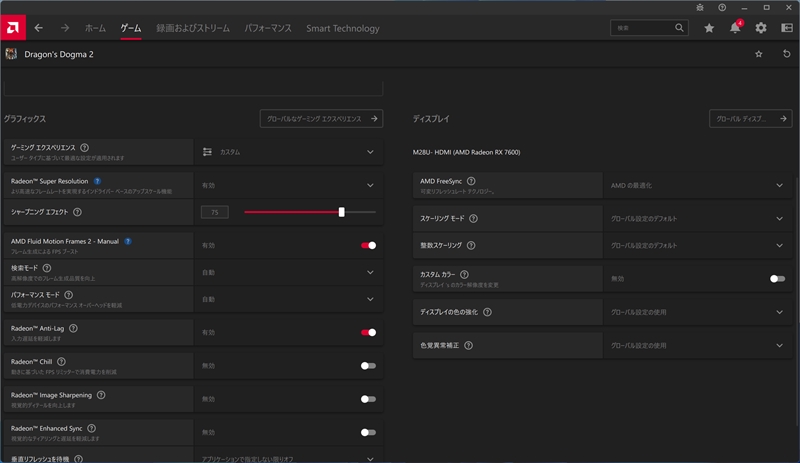Open notifications bell icon
Screen dimensions: 800x463
point(735,28)
